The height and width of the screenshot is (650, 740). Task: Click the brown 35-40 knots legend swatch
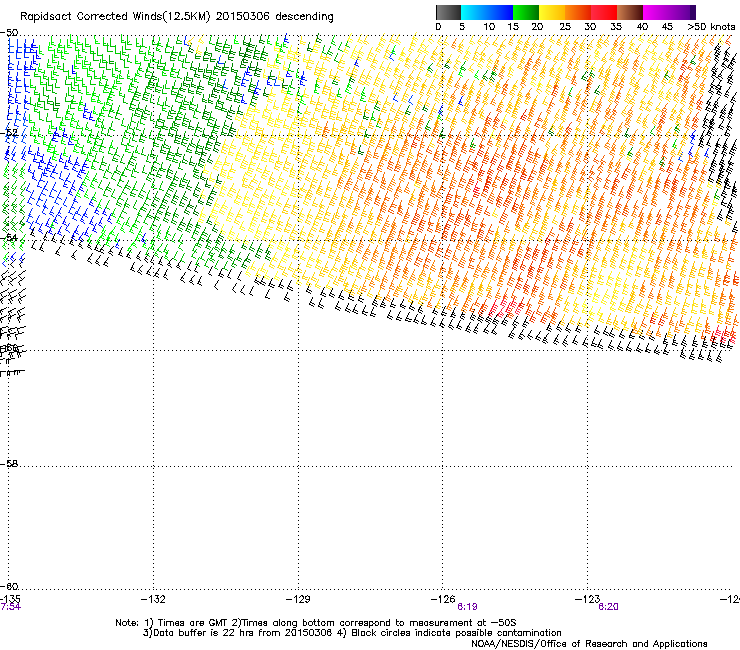(630, 12)
